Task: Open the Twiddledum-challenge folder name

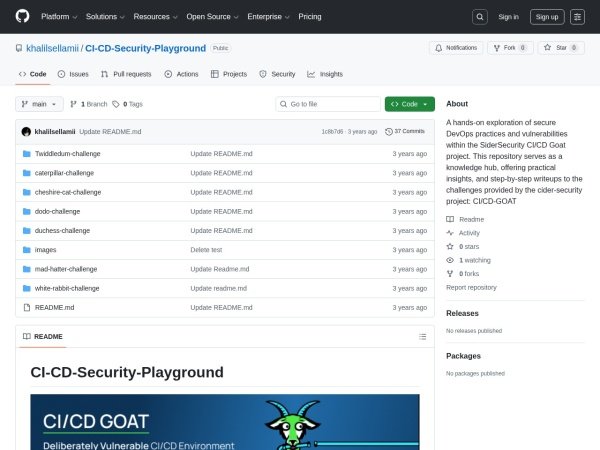Action: coord(68,154)
